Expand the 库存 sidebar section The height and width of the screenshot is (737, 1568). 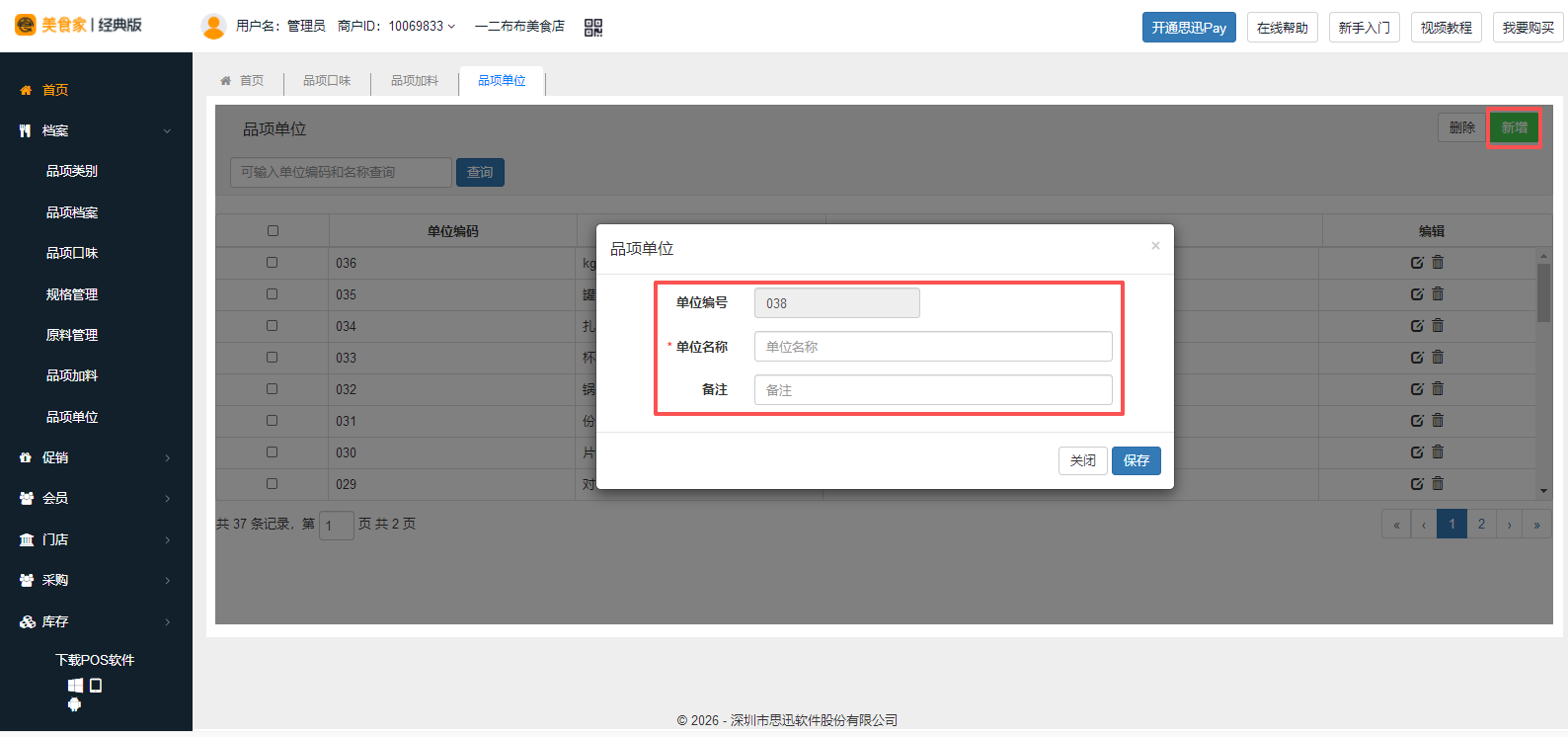pos(96,621)
